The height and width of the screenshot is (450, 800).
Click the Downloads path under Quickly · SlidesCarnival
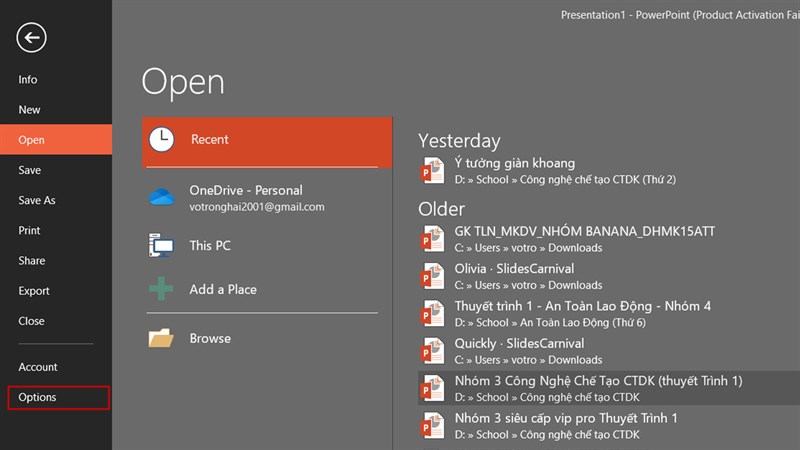click(x=529, y=360)
